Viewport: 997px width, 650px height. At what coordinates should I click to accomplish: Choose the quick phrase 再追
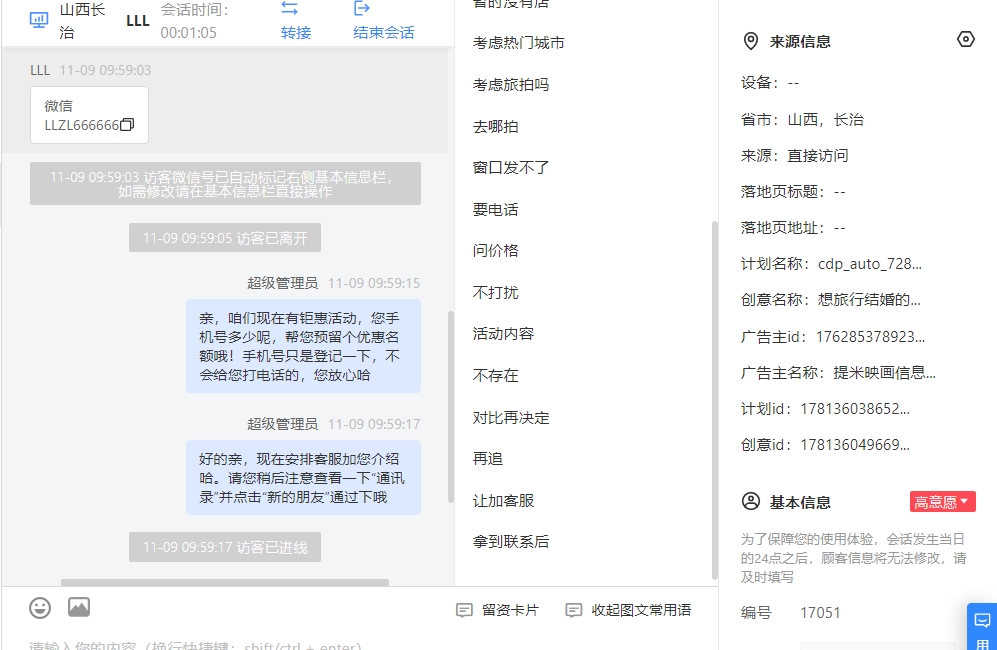point(488,459)
